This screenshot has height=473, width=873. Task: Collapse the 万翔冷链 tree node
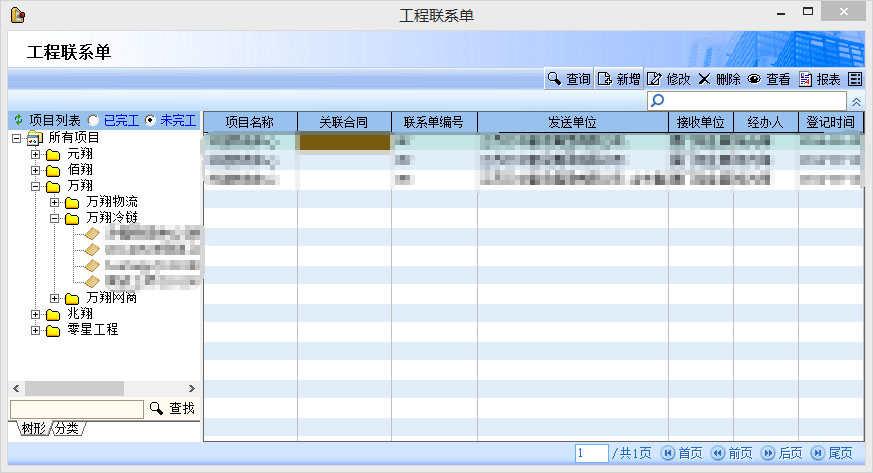point(55,218)
